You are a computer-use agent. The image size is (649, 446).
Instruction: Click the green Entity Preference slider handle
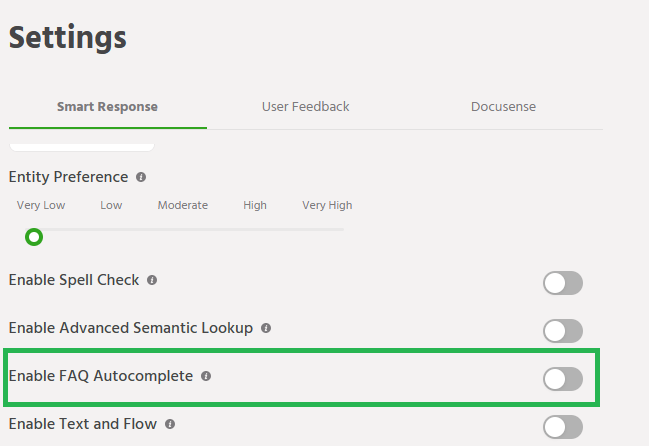coord(34,237)
